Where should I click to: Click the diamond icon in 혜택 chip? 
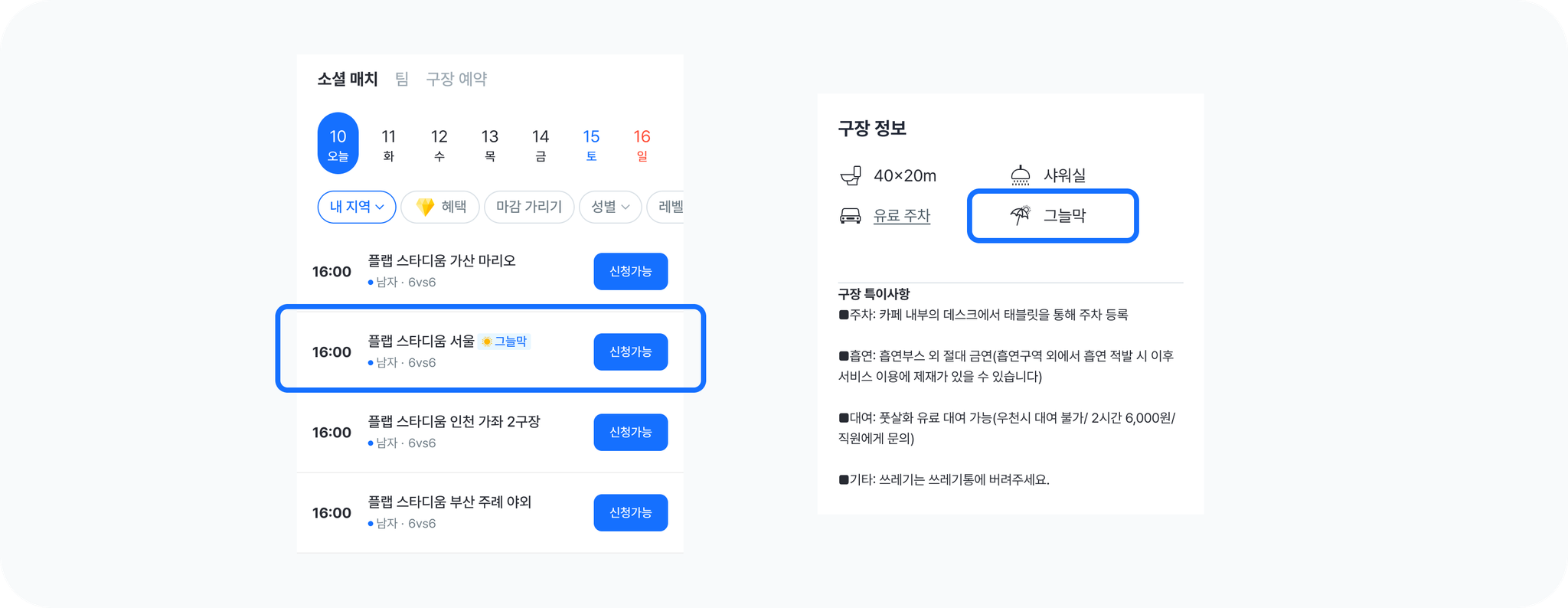point(425,207)
